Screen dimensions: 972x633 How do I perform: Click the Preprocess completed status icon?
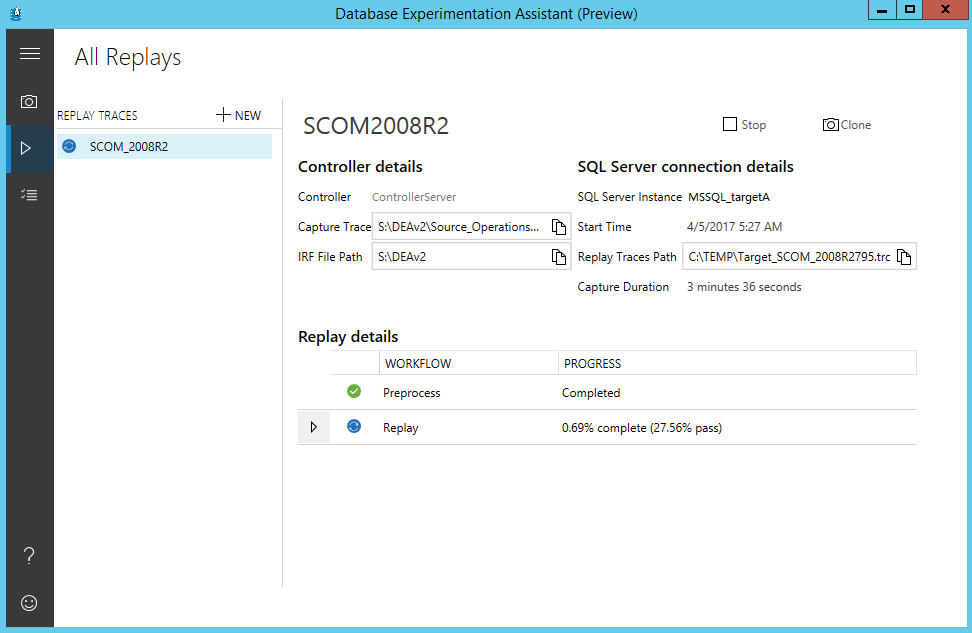point(354,391)
